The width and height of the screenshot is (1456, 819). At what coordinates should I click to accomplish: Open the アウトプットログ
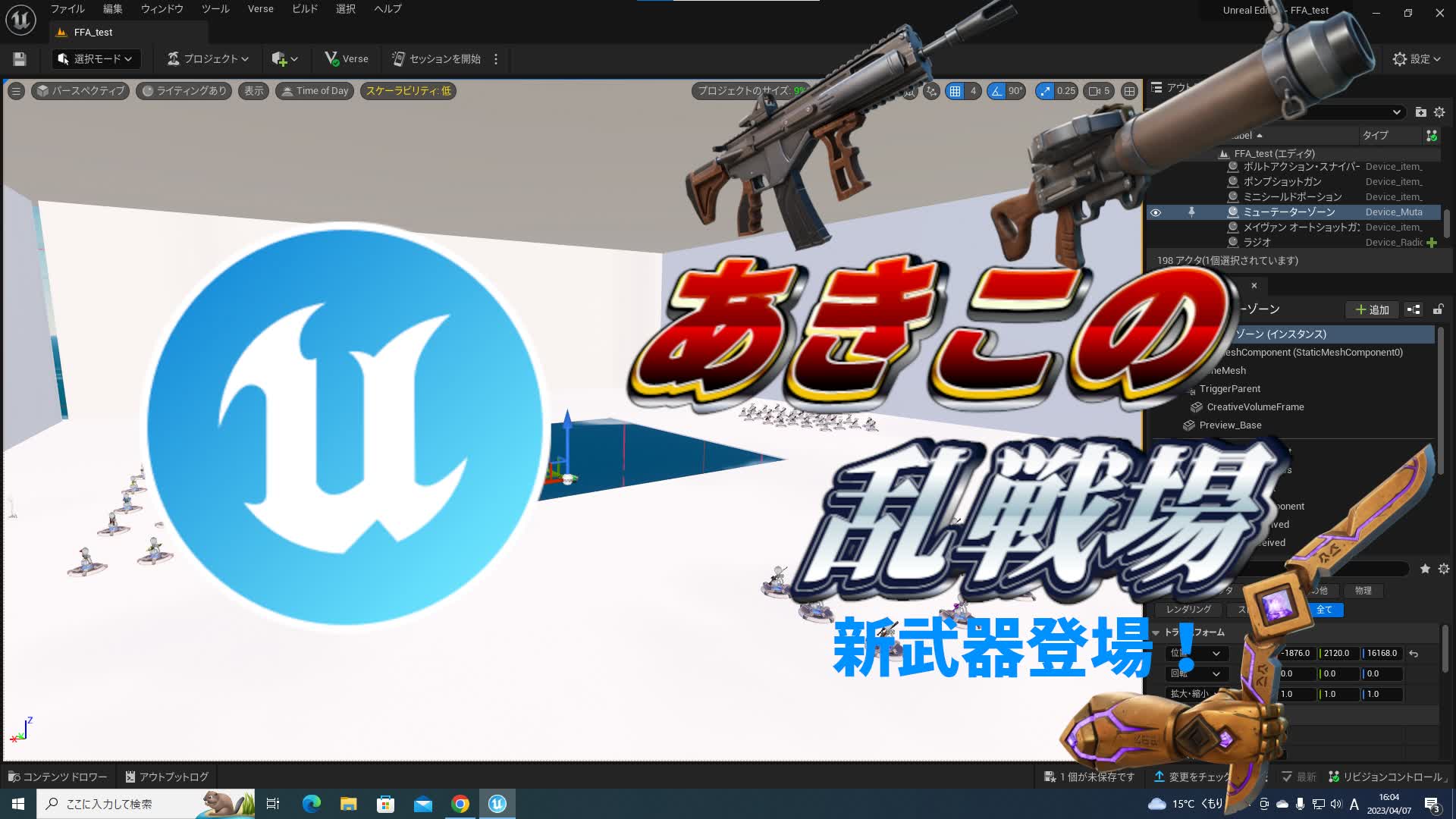167,777
